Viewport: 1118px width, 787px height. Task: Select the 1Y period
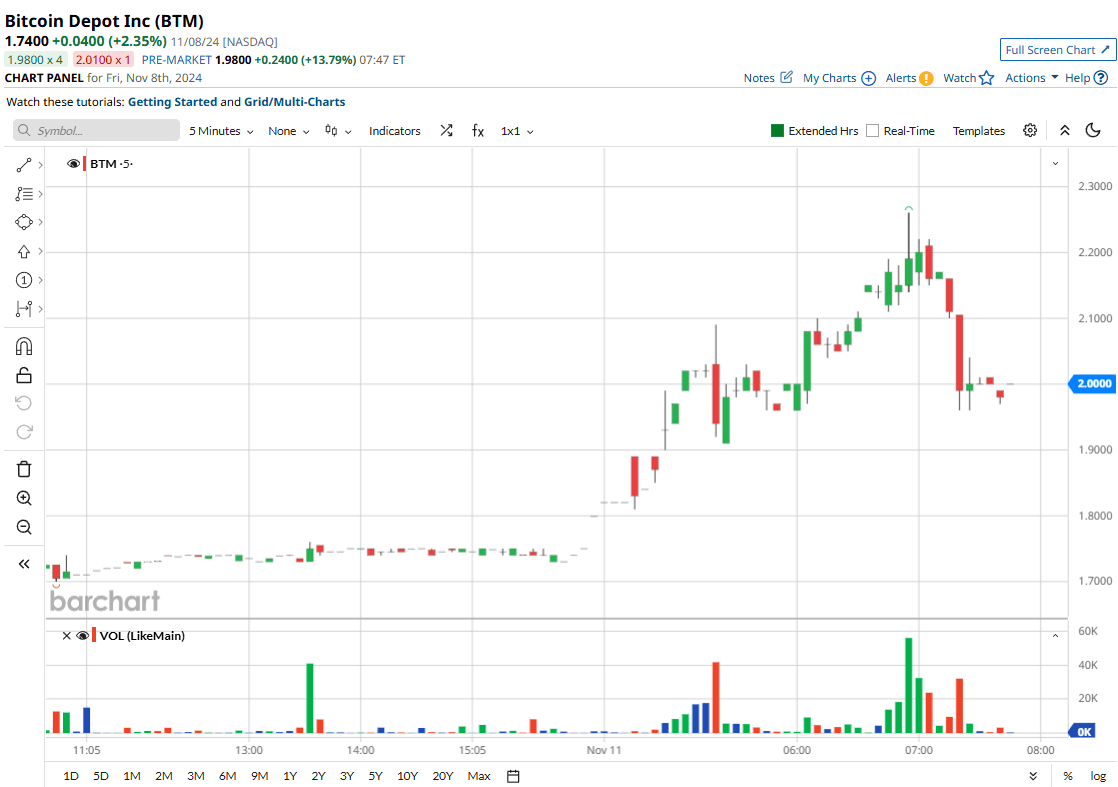pos(289,776)
